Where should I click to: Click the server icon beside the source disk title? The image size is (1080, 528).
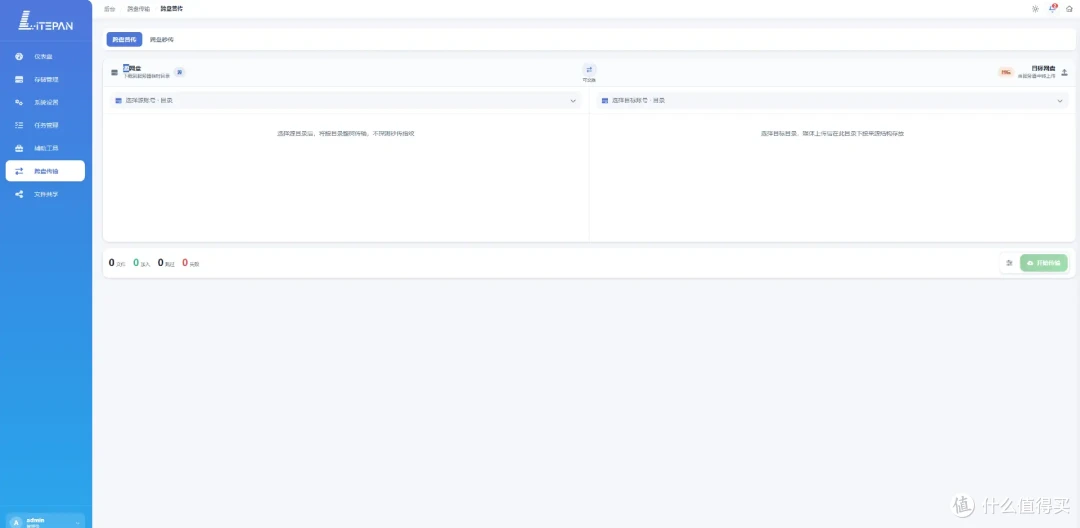tap(114, 72)
